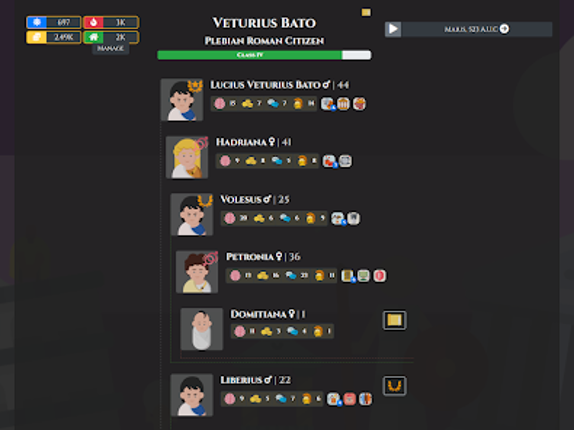This screenshot has height=430, width=574.
Task: Click the laurel wreath button beside Liberius
Action: [x=395, y=386]
